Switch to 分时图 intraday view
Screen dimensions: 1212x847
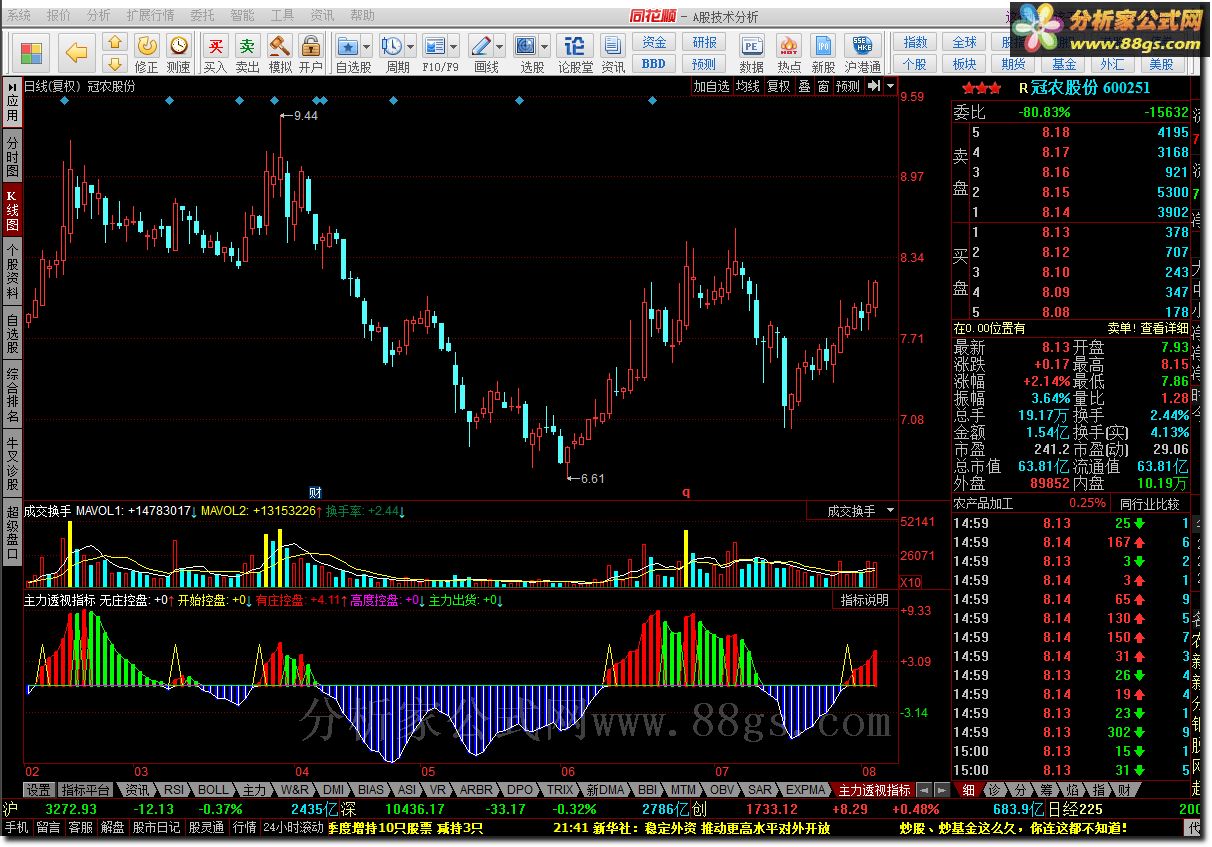pyautogui.click(x=12, y=156)
